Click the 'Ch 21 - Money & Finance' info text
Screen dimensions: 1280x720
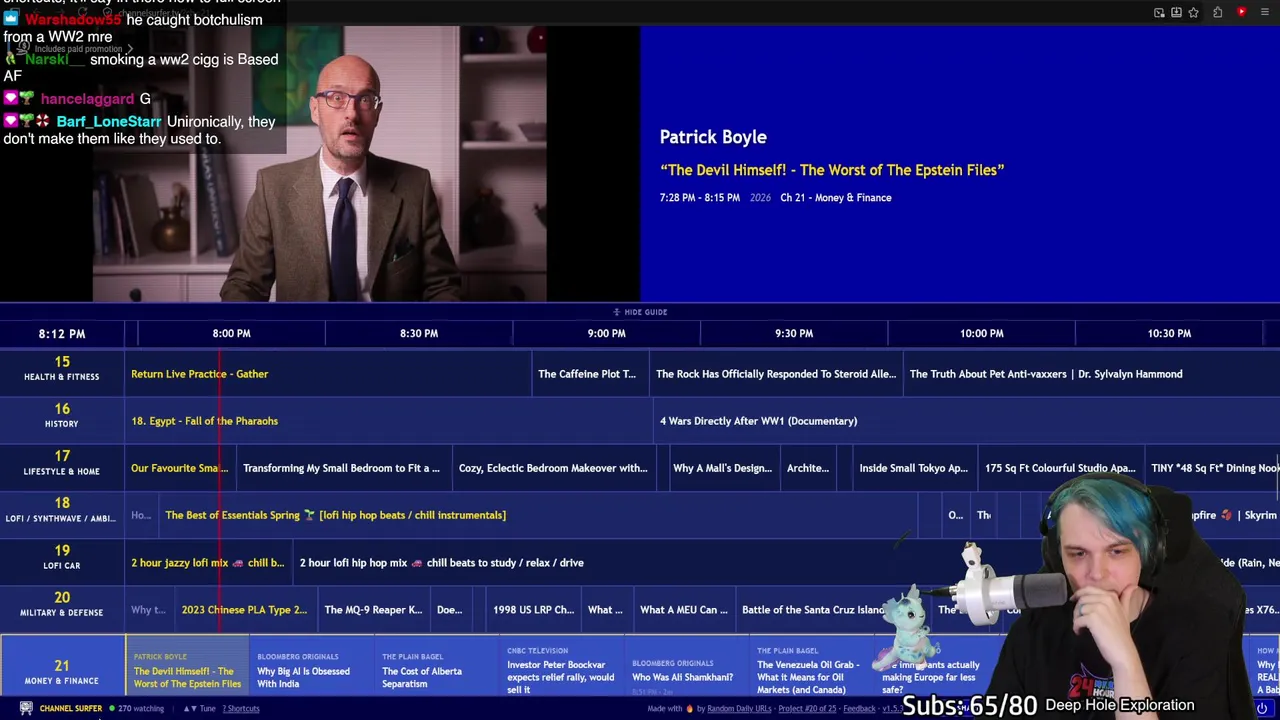point(835,198)
